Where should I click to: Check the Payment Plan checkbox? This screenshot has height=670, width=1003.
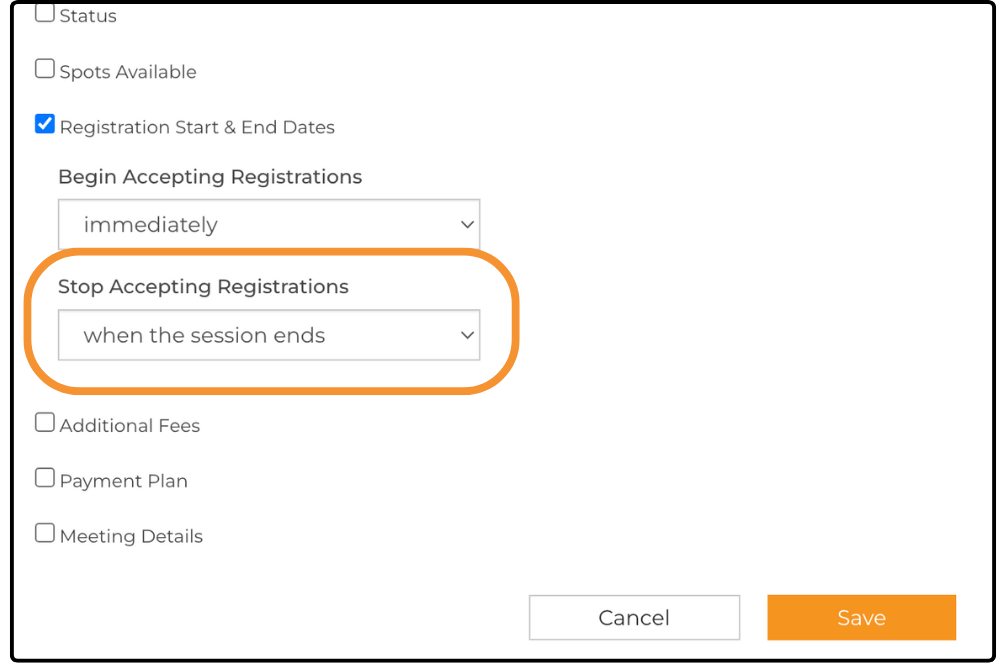coord(45,478)
